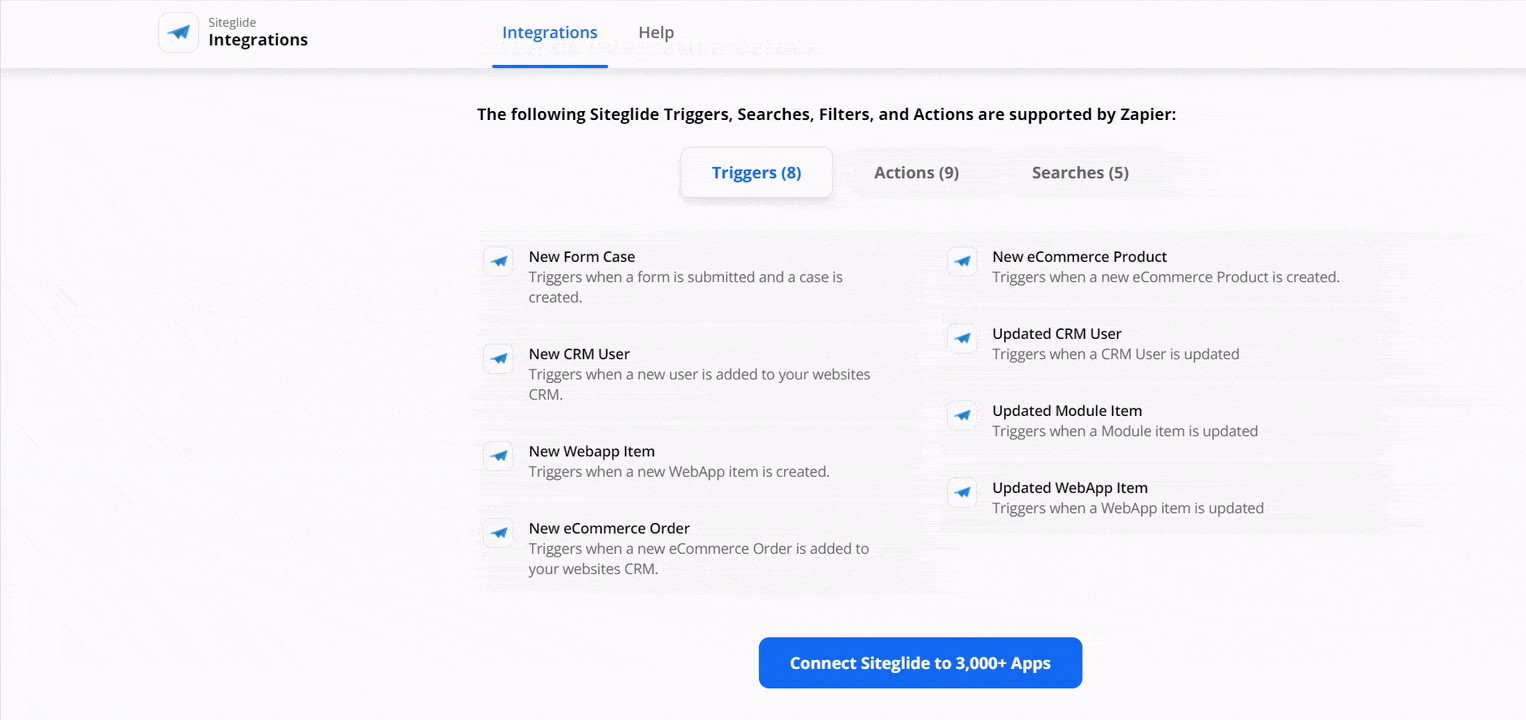Click description 'Triggers when a CRM User is updated'

tap(1116, 354)
